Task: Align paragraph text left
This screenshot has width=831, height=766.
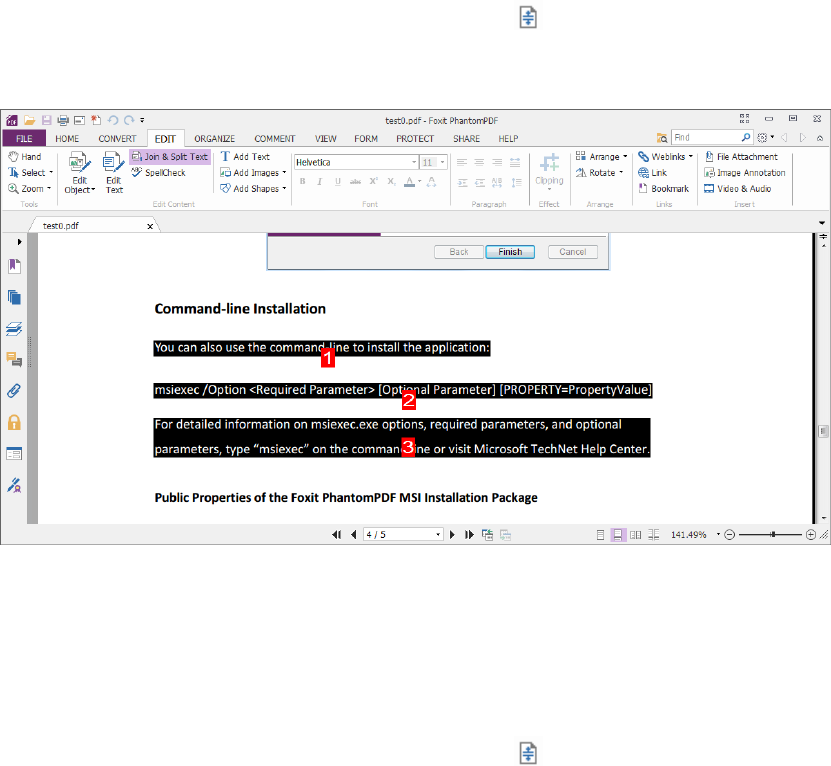Action: [462, 163]
